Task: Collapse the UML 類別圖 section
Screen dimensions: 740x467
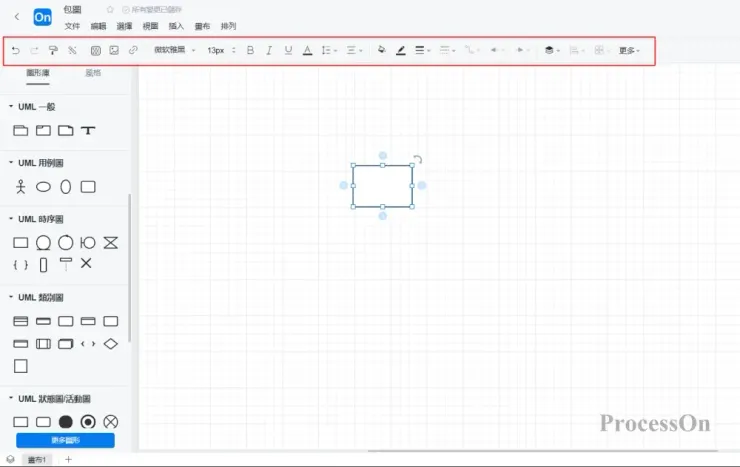Action: tap(11, 297)
